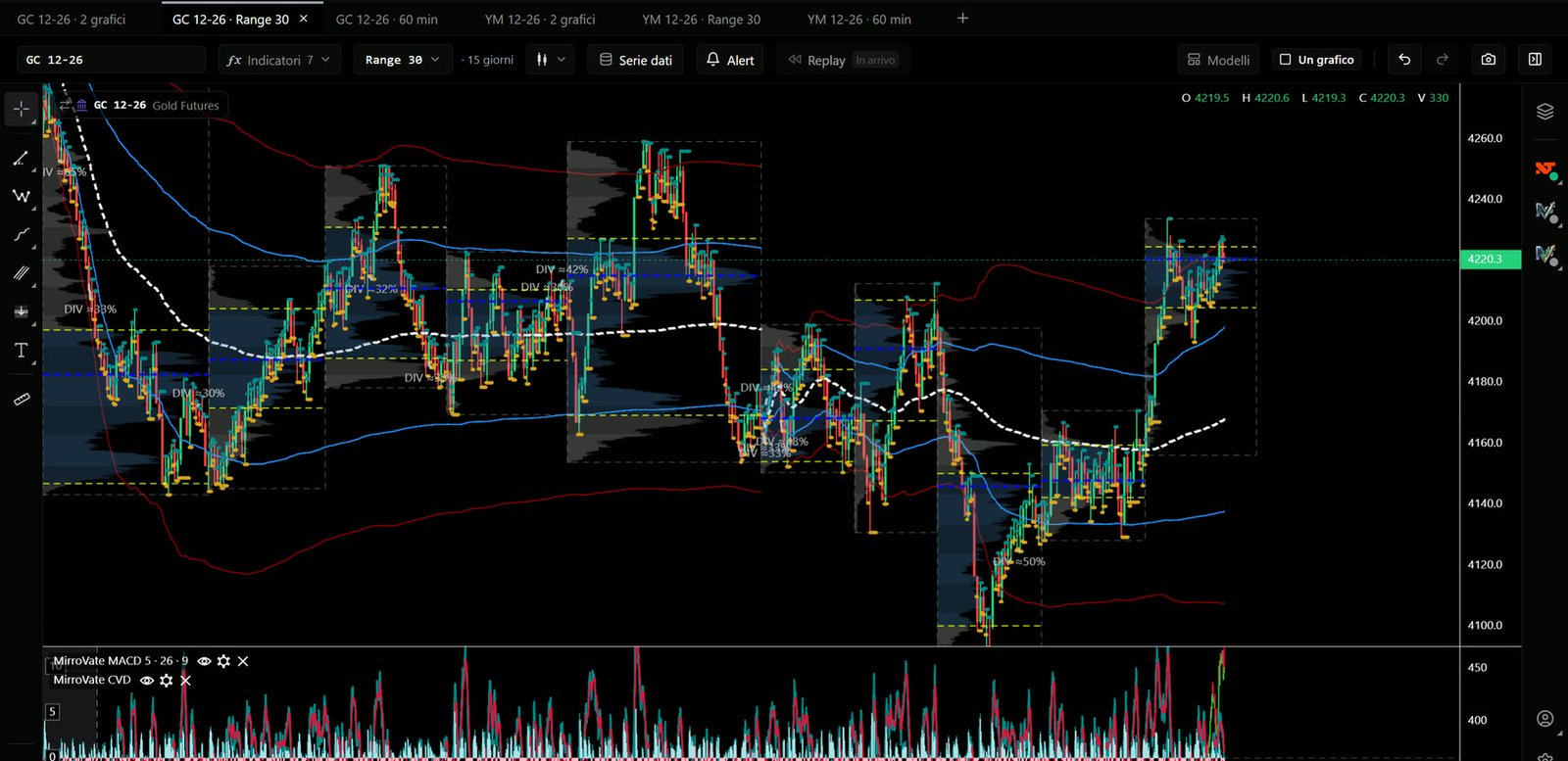Toggle the right side panel
Screen dimensions: 1568x761
point(1535,60)
